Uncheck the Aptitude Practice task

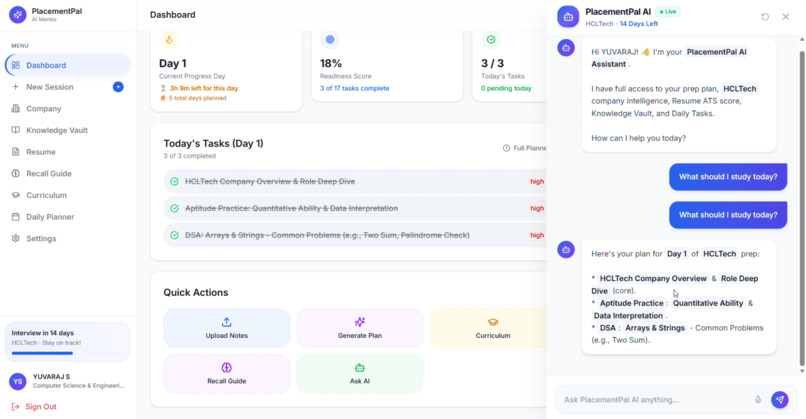[174, 208]
